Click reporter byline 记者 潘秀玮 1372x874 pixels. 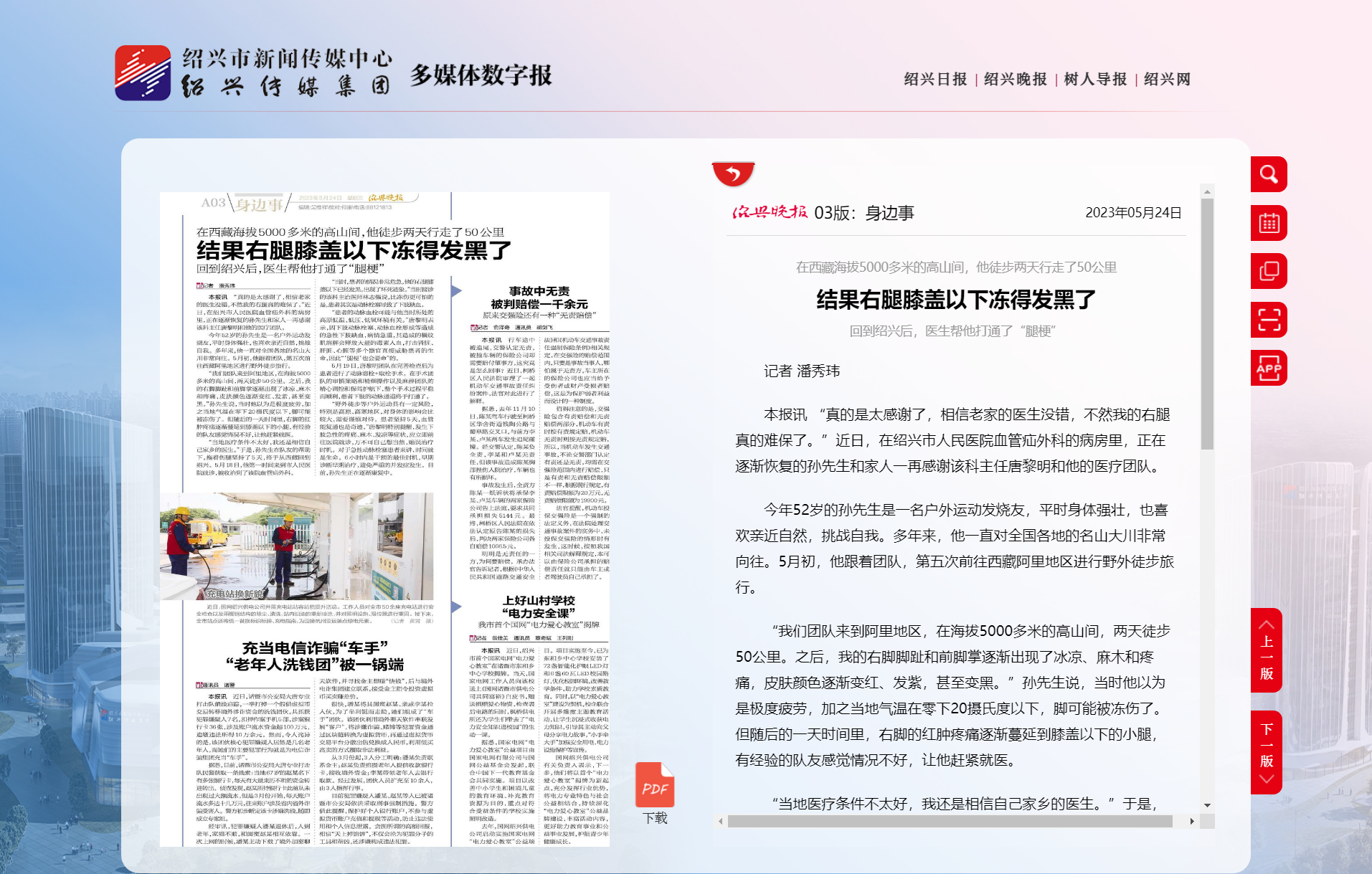[x=801, y=371]
